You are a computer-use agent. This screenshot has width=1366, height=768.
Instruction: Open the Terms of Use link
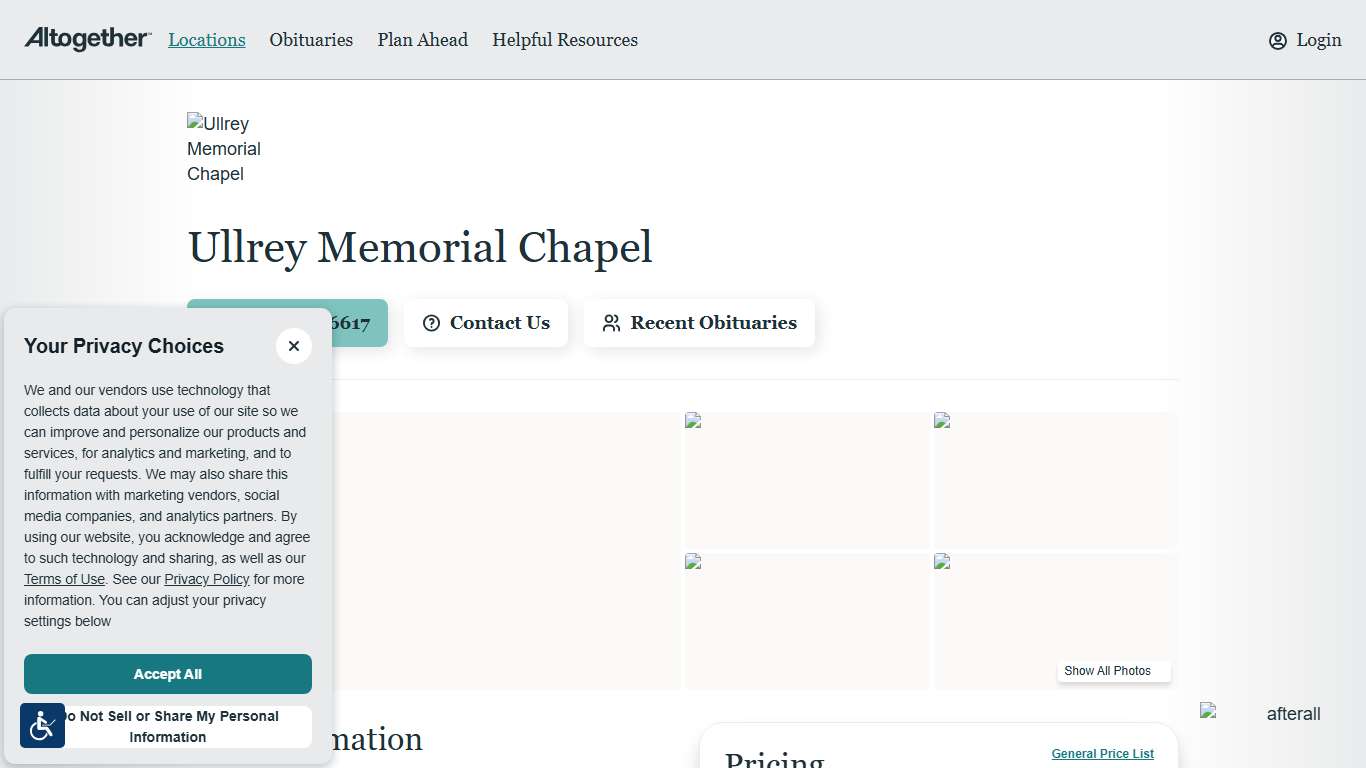64,579
